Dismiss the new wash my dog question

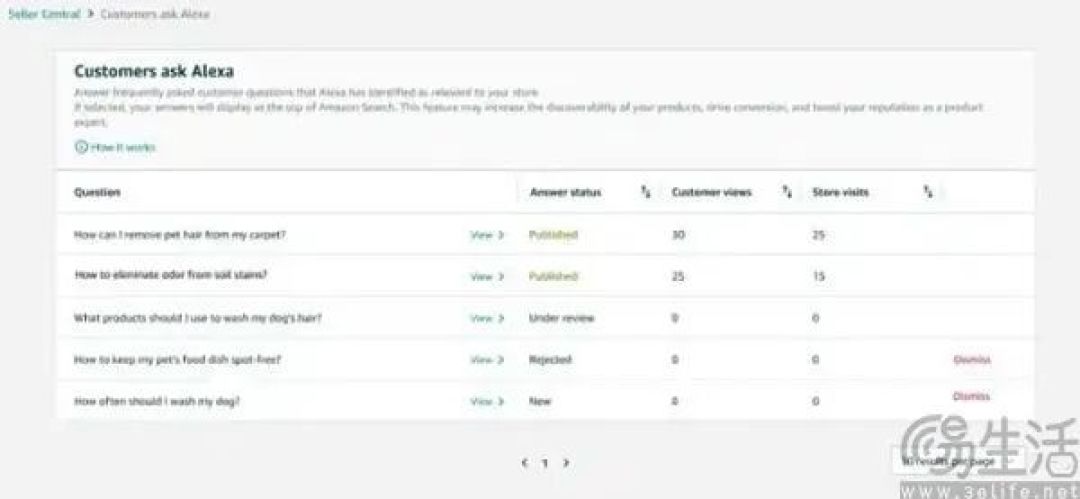[972, 396]
